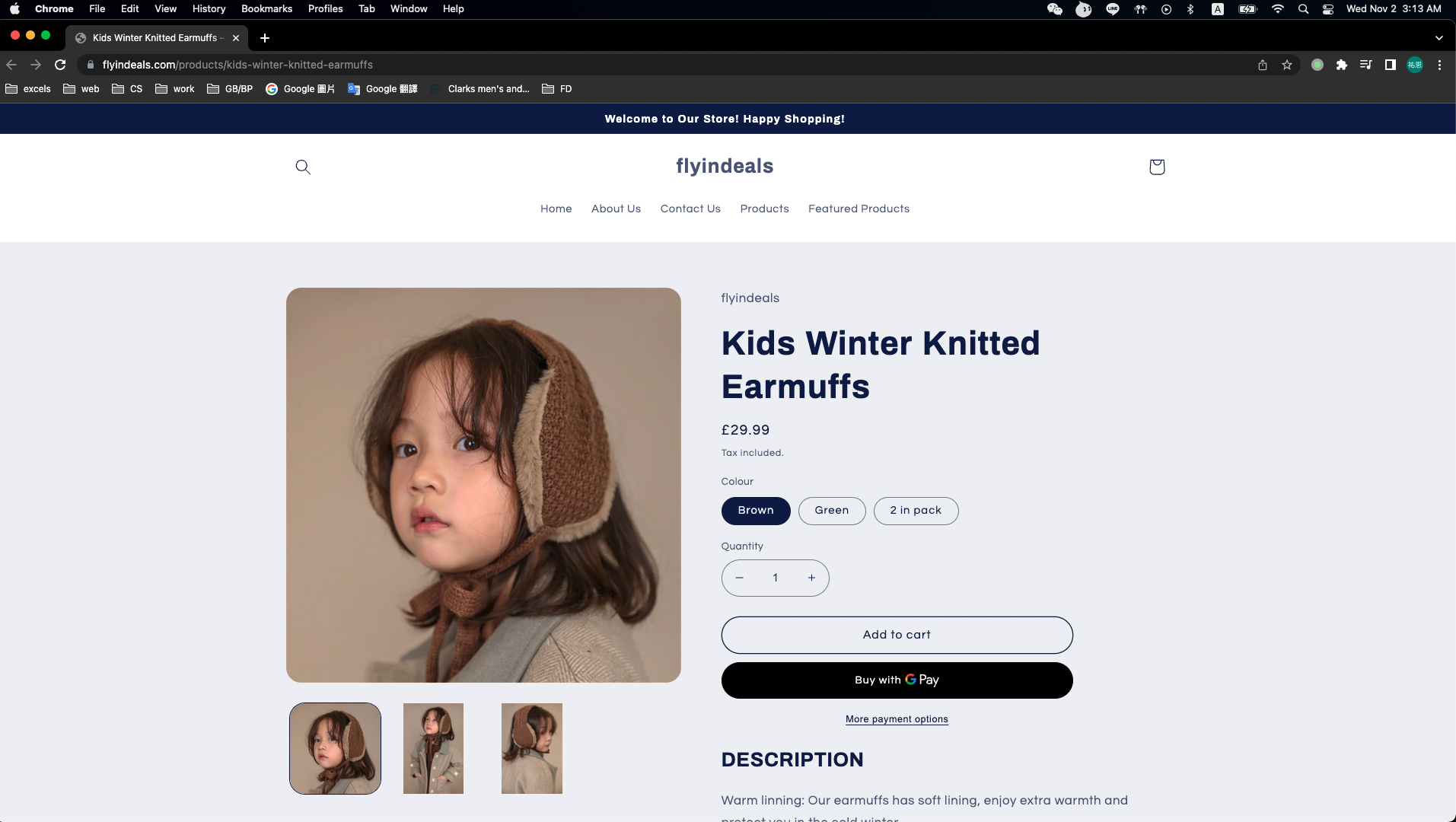This screenshot has width=1456, height=822.
Task: Go to Featured Products nav item
Action: pyautogui.click(x=859, y=209)
